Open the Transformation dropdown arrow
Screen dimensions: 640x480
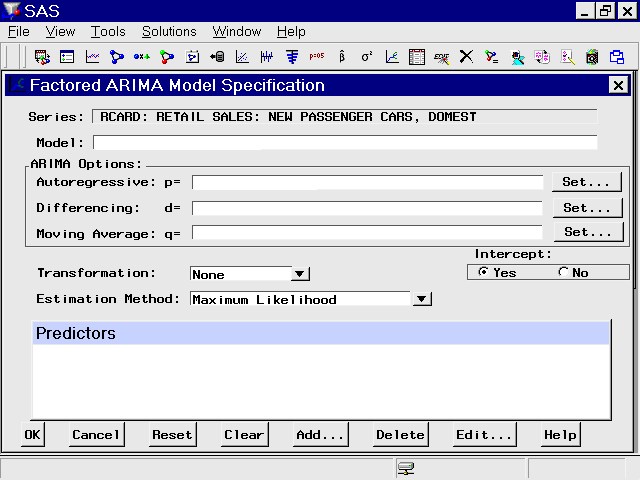coord(300,274)
